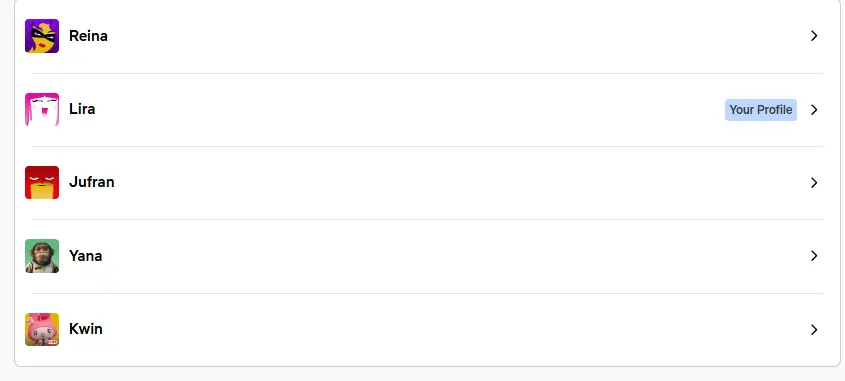Click Yana's chimpanzee avatar
The image size is (845, 381).
42,256
